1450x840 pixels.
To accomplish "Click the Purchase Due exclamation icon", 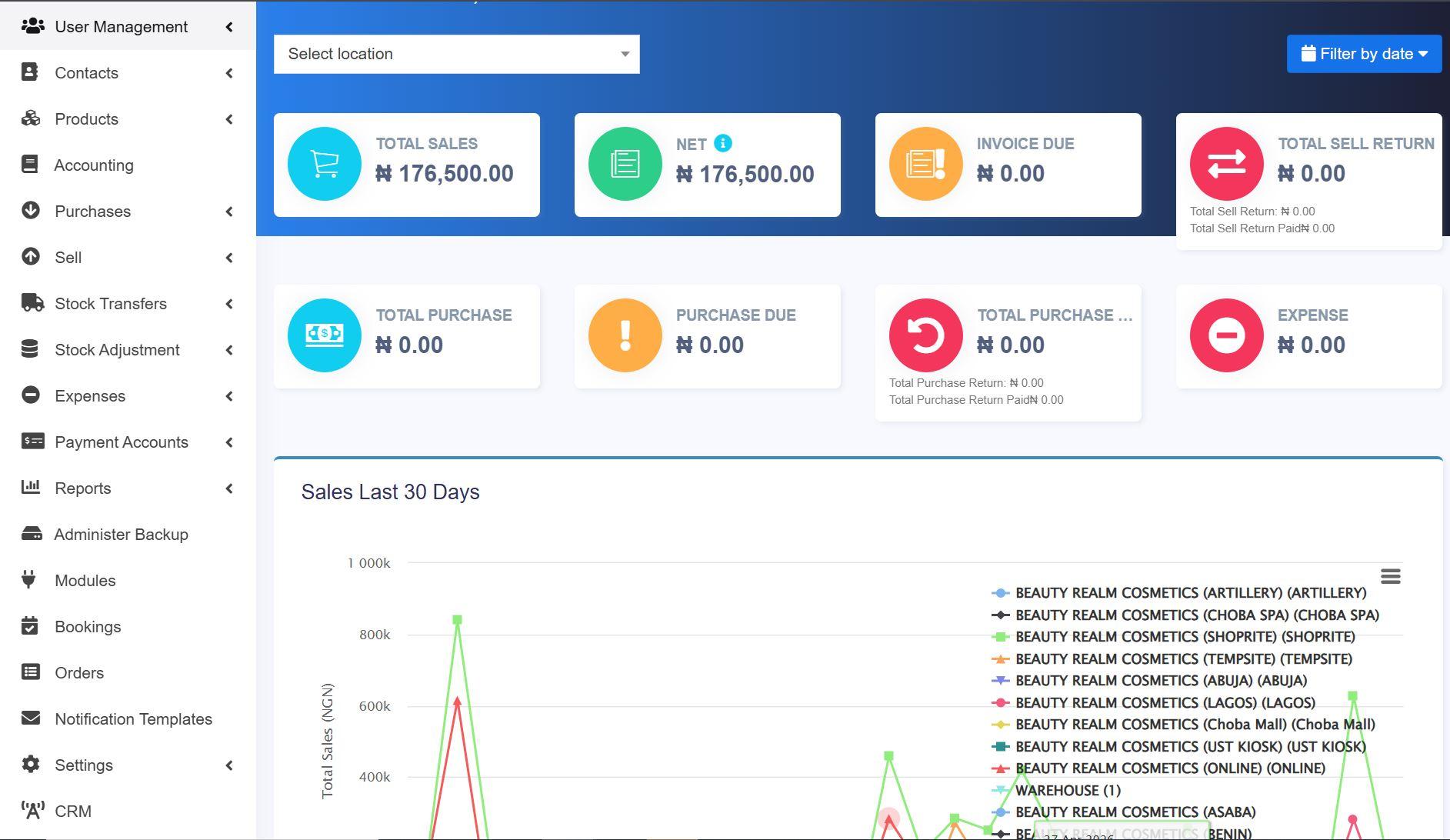I will pos(625,335).
